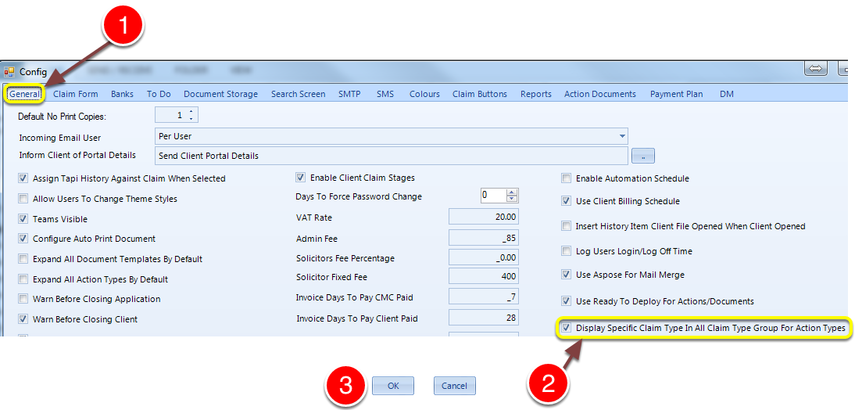Viewport: 855px width, 410px height.
Task: Click Solicitor Fixed Fee field
Action: pyautogui.click(x=483, y=277)
